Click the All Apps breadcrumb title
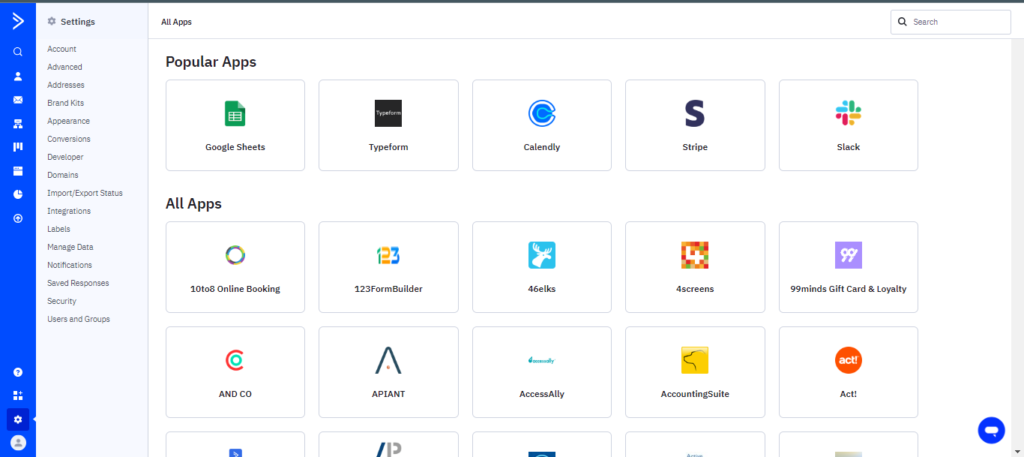 click(x=176, y=22)
